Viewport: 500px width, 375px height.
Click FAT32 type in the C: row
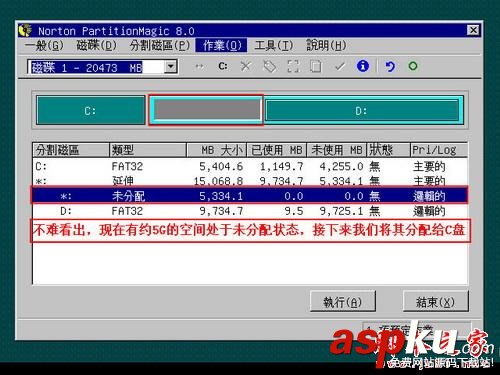127,166
